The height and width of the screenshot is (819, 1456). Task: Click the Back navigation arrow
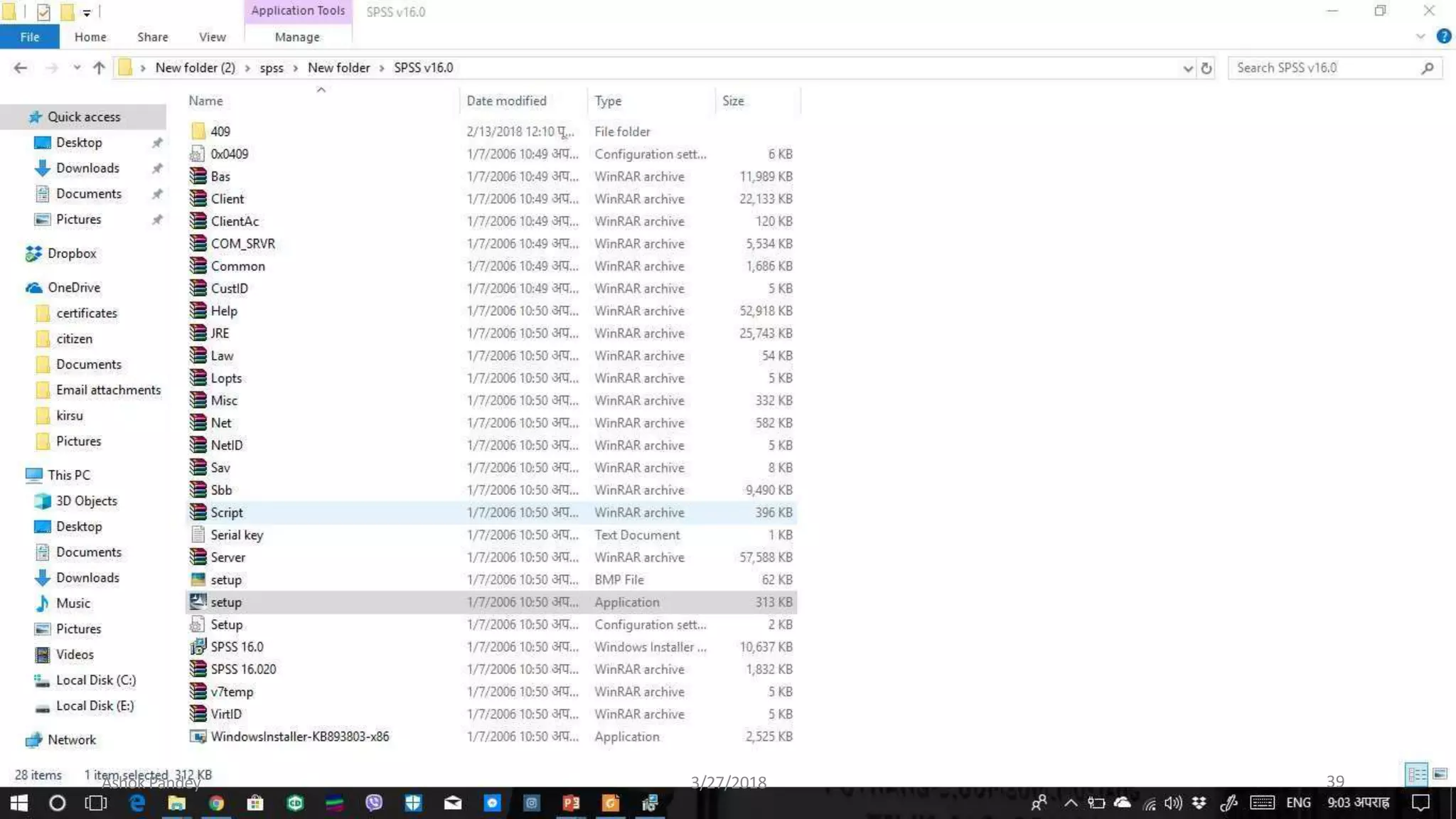point(20,68)
